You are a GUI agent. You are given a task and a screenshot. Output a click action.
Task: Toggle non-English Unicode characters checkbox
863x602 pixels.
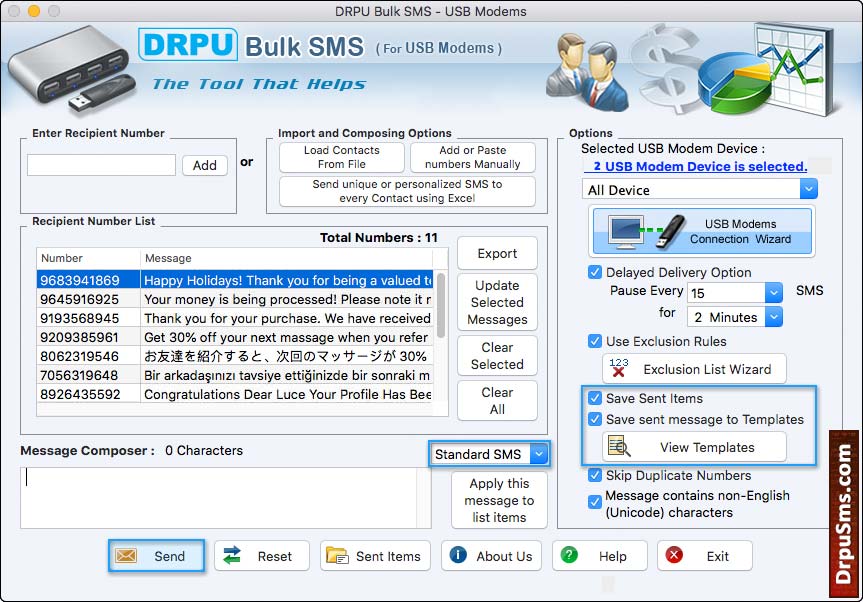[594, 502]
